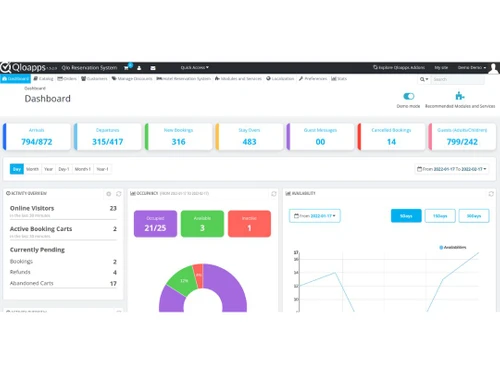Select the Year-1 period button
Screen dimensions: 500x375
click(x=102, y=169)
